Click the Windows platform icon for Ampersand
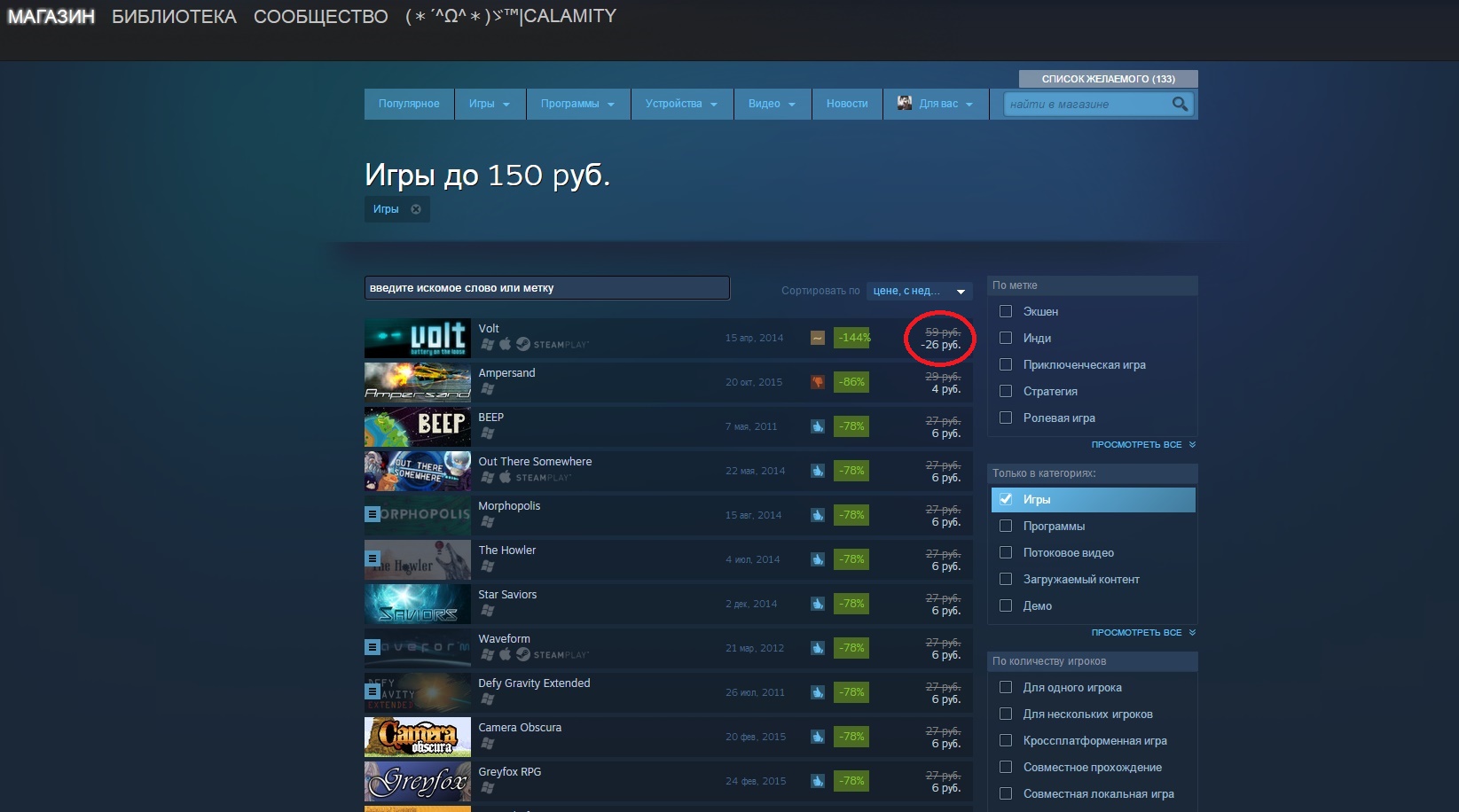This screenshot has height=812, width=1459. click(487, 388)
